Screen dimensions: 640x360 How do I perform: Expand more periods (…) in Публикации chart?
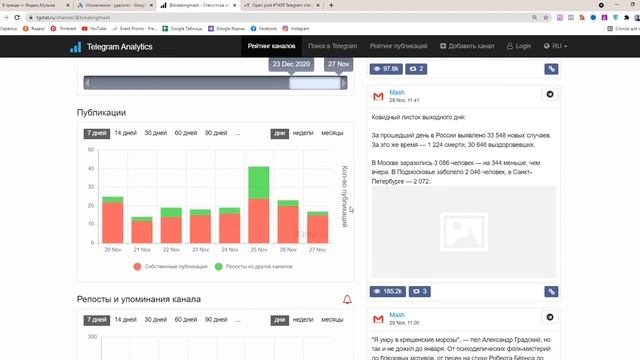238,133
